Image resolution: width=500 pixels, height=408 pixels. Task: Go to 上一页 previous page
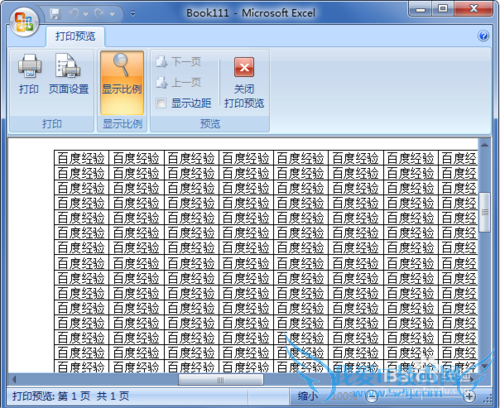[179, 82]
